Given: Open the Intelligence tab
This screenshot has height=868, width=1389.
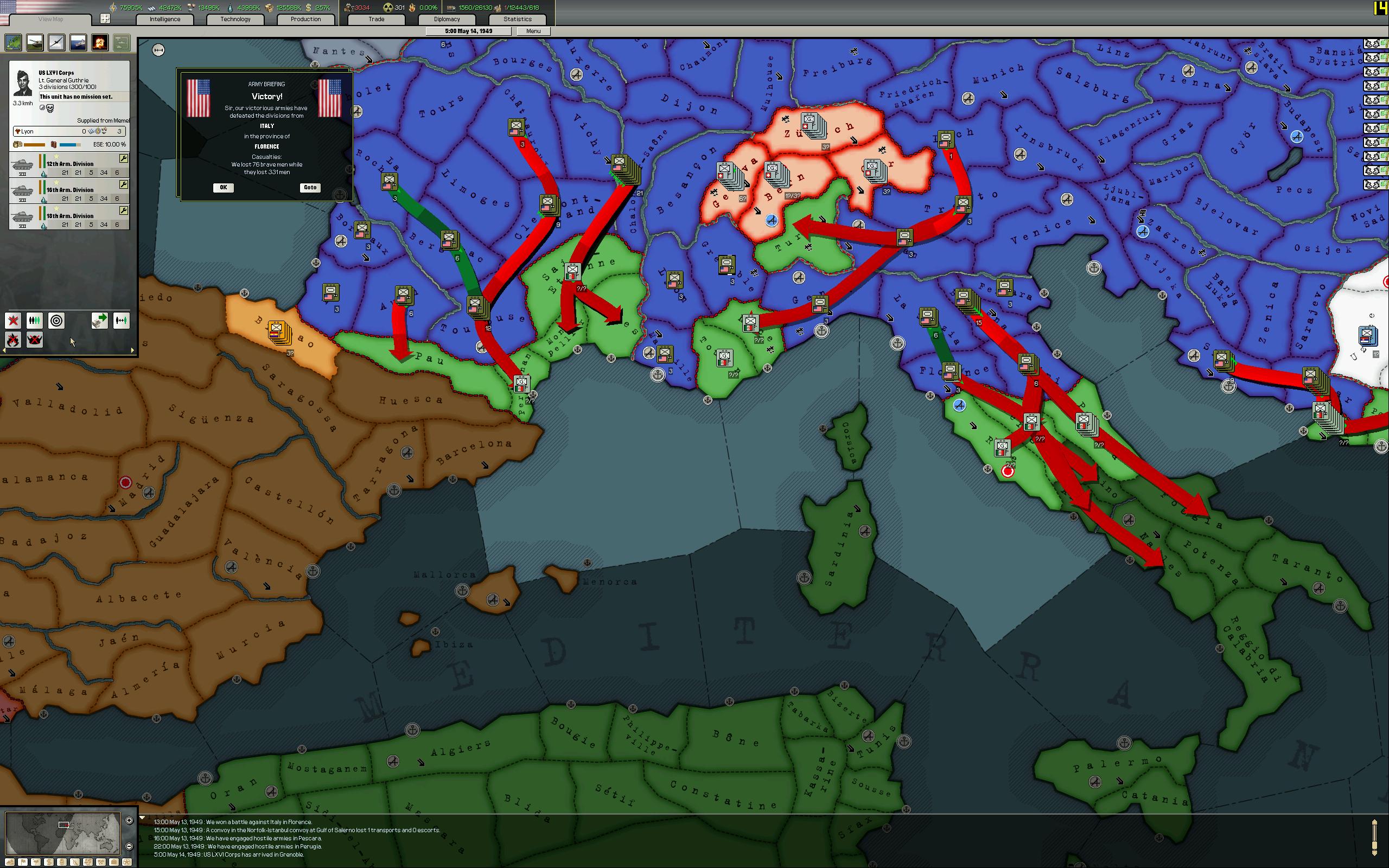Looking at the screenshot, I should pyautogui.click(x=165, y=19).
